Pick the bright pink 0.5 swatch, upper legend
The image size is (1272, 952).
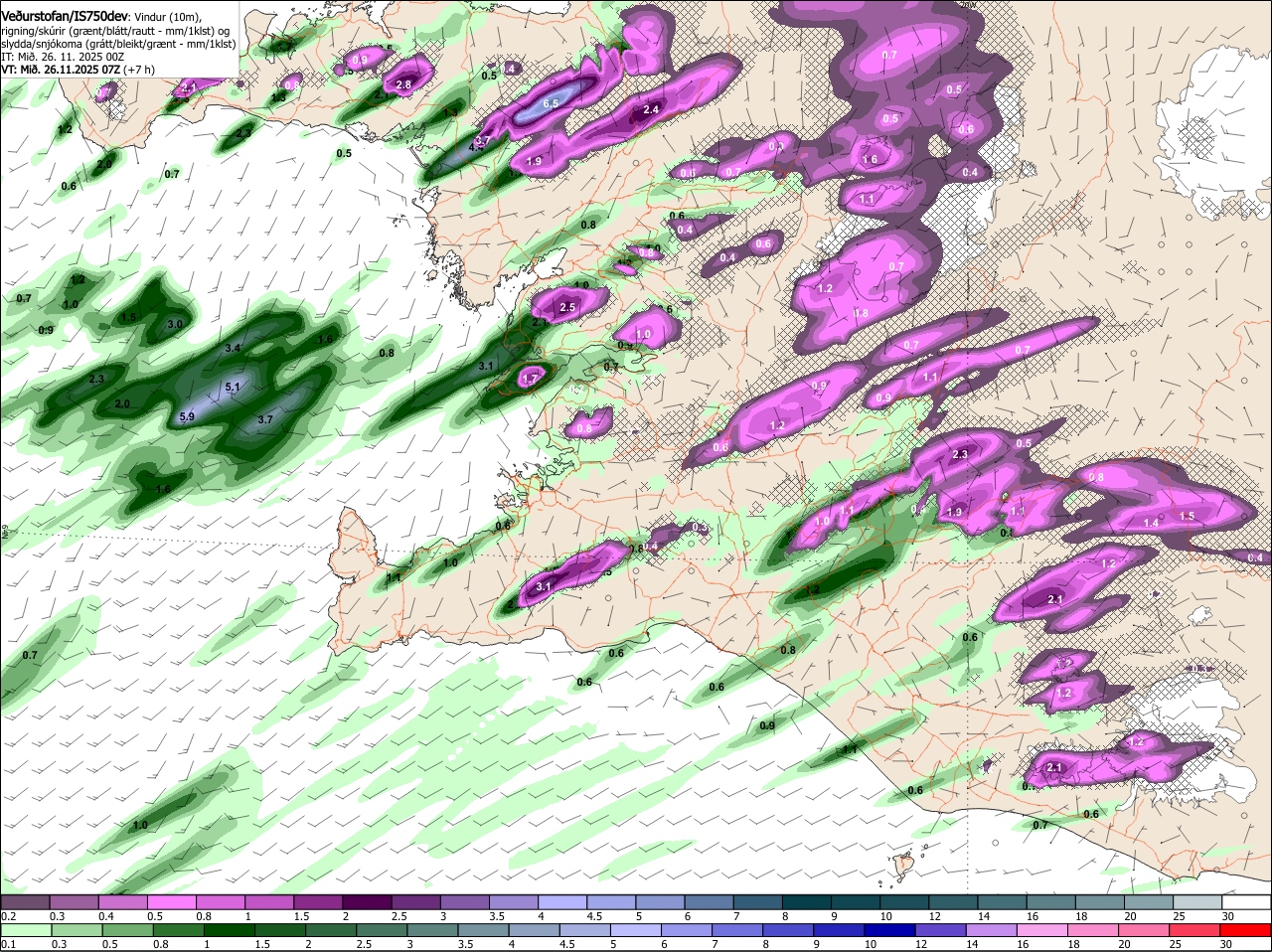pos(171,901)
